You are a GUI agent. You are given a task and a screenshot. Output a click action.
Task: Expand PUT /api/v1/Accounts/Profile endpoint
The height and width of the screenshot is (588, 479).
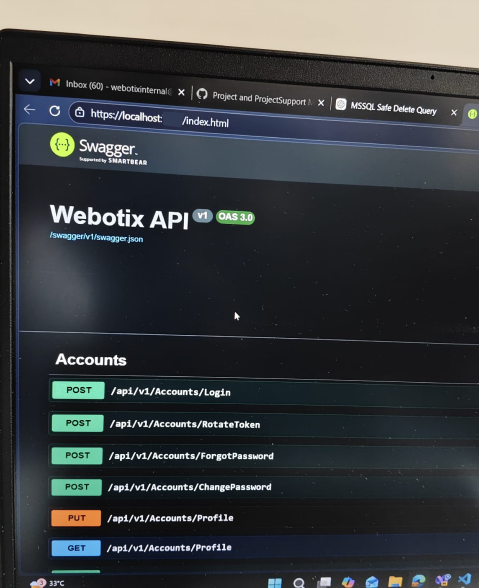click(264, 518)
